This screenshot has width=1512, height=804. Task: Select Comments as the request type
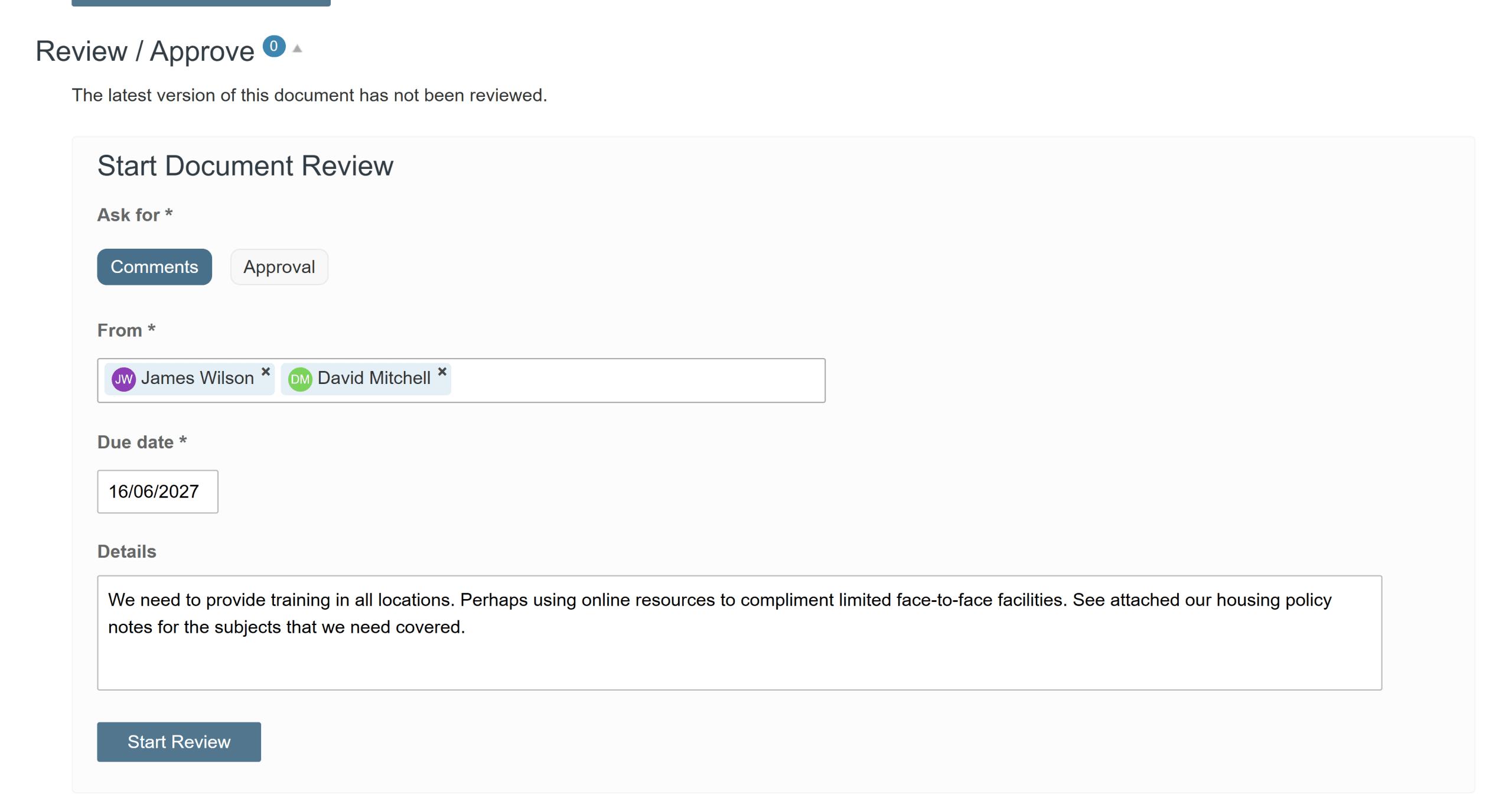click(x=154, y=267)
